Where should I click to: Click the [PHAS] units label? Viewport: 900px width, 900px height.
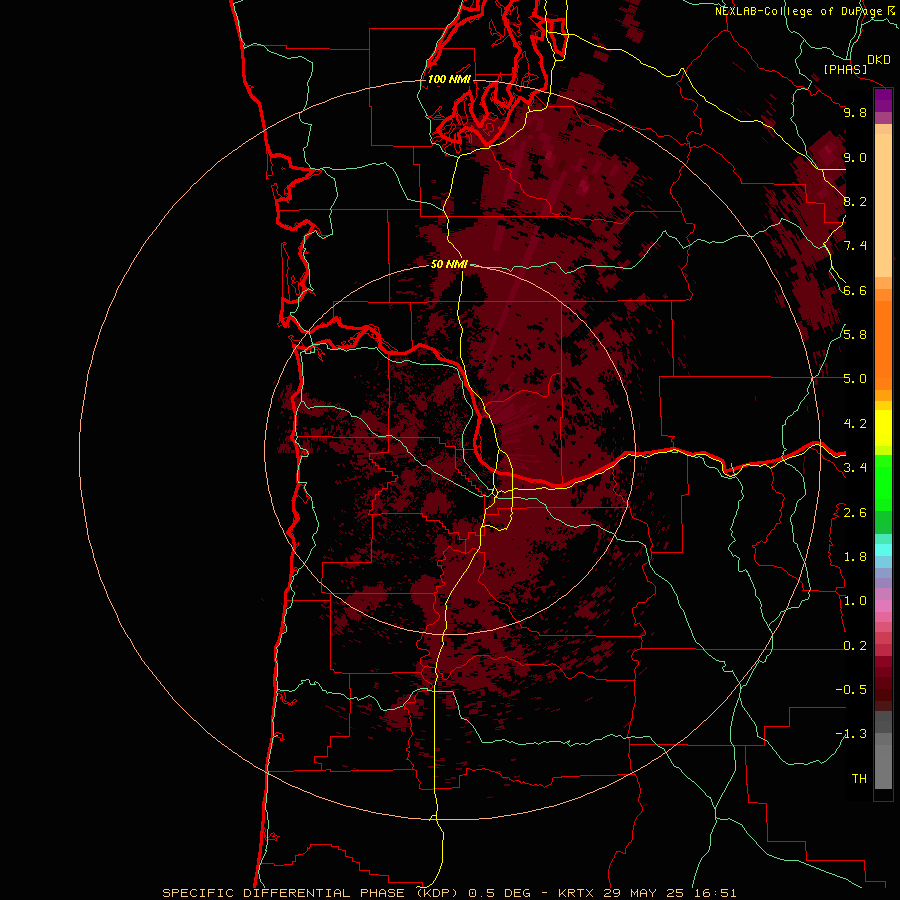coord(845,70)
